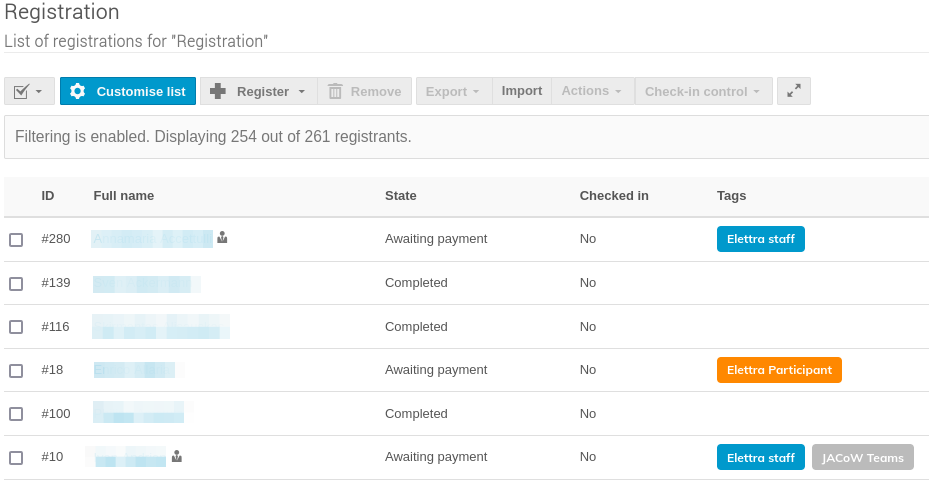Viewport: 929px width, 487px height.
Task: Tick the checkbox for registration #280
Action: point(16,240)
